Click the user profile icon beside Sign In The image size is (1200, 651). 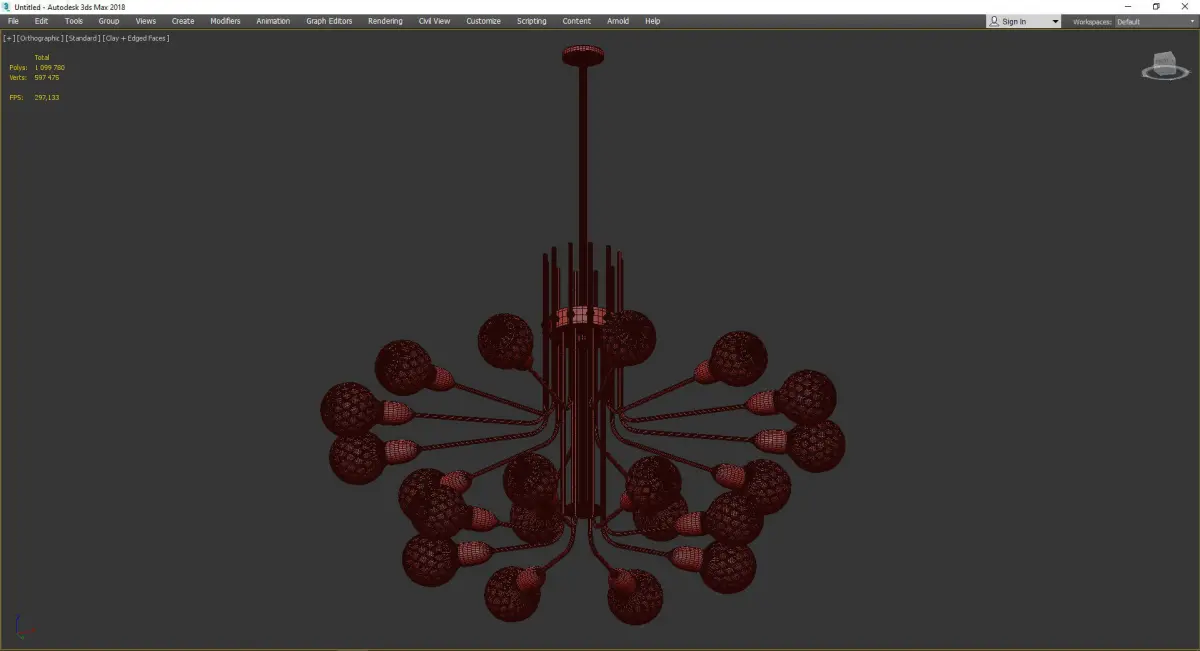coord(994,21)
